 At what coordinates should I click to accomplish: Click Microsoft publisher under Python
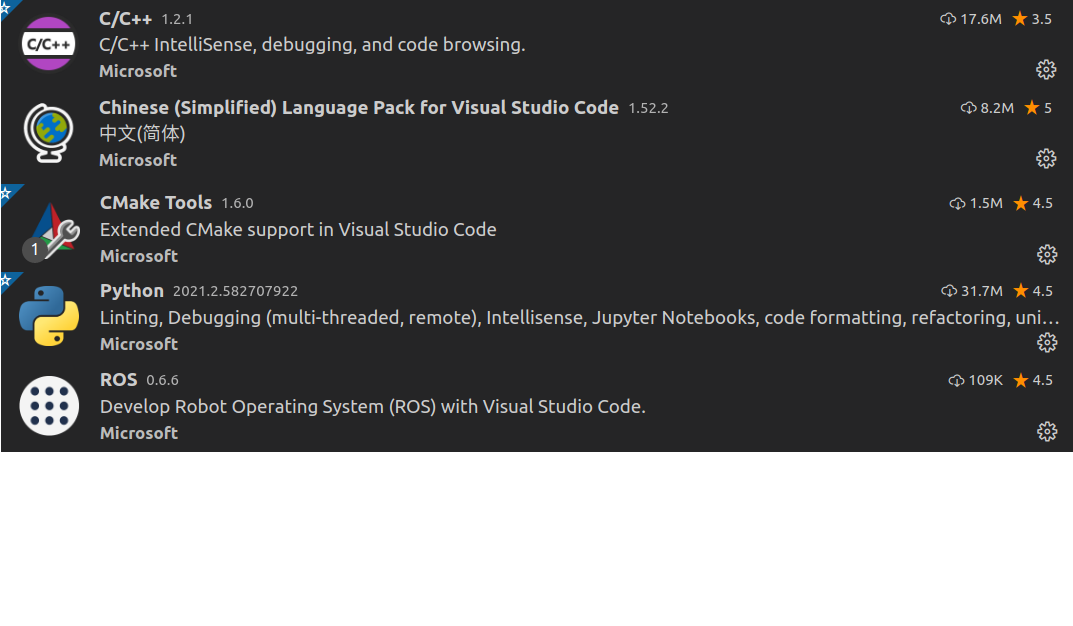[139, 344]
